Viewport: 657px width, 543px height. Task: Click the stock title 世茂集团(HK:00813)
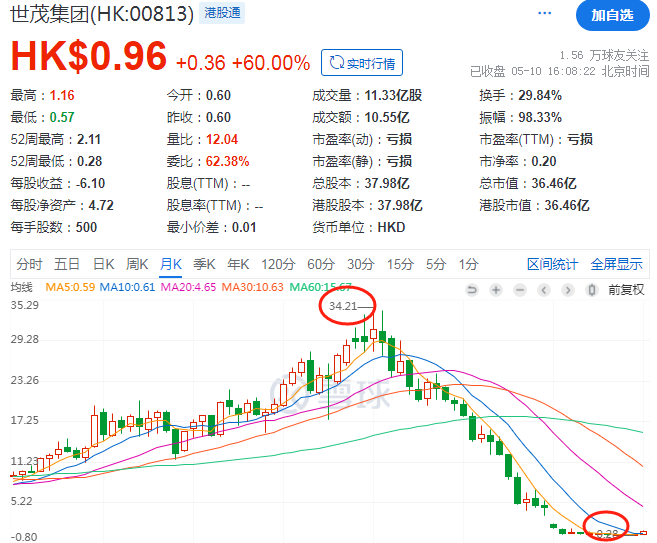102,14
